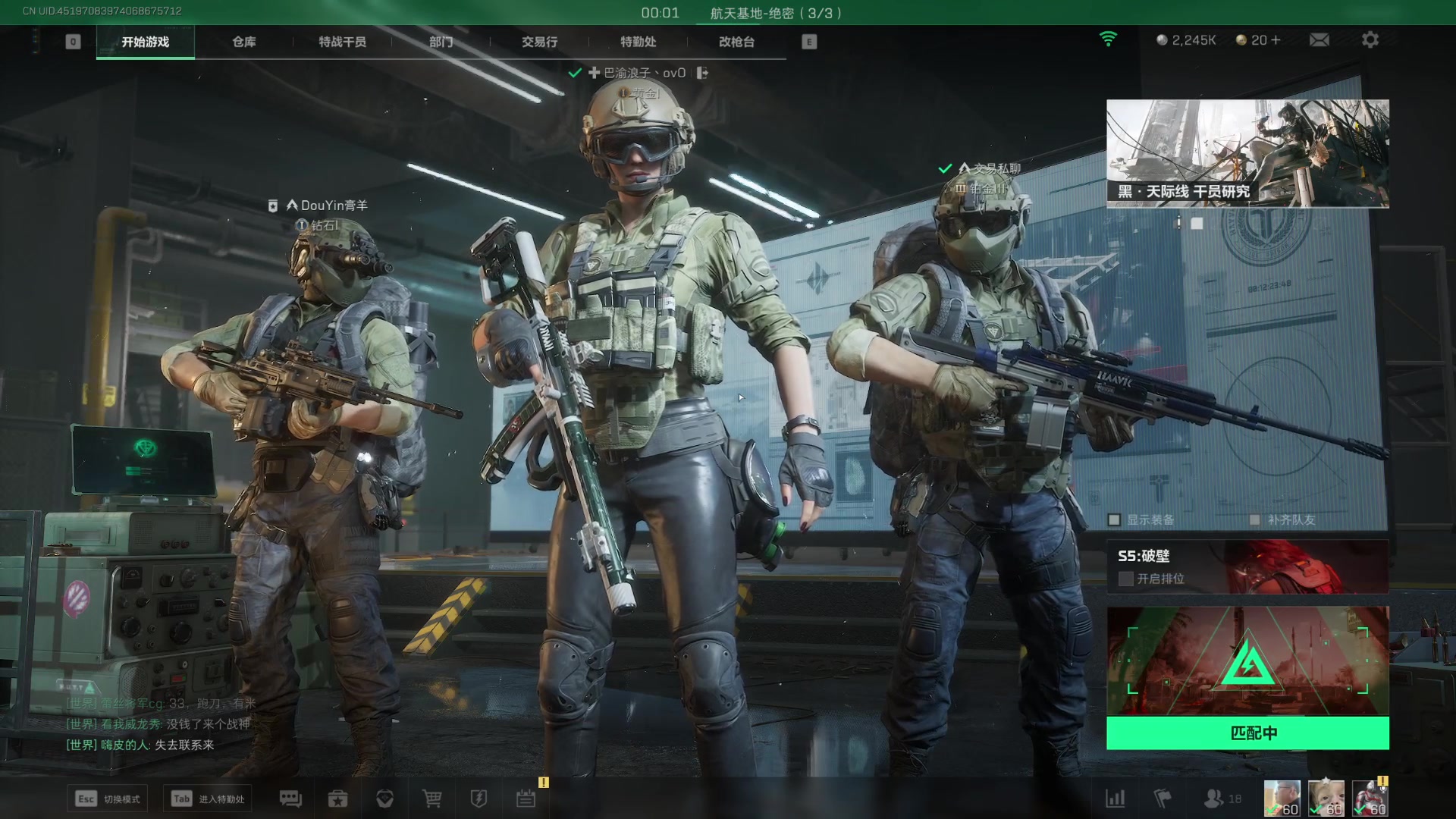Add gold coins via 20+ balance

click(x=1258, y=40)
